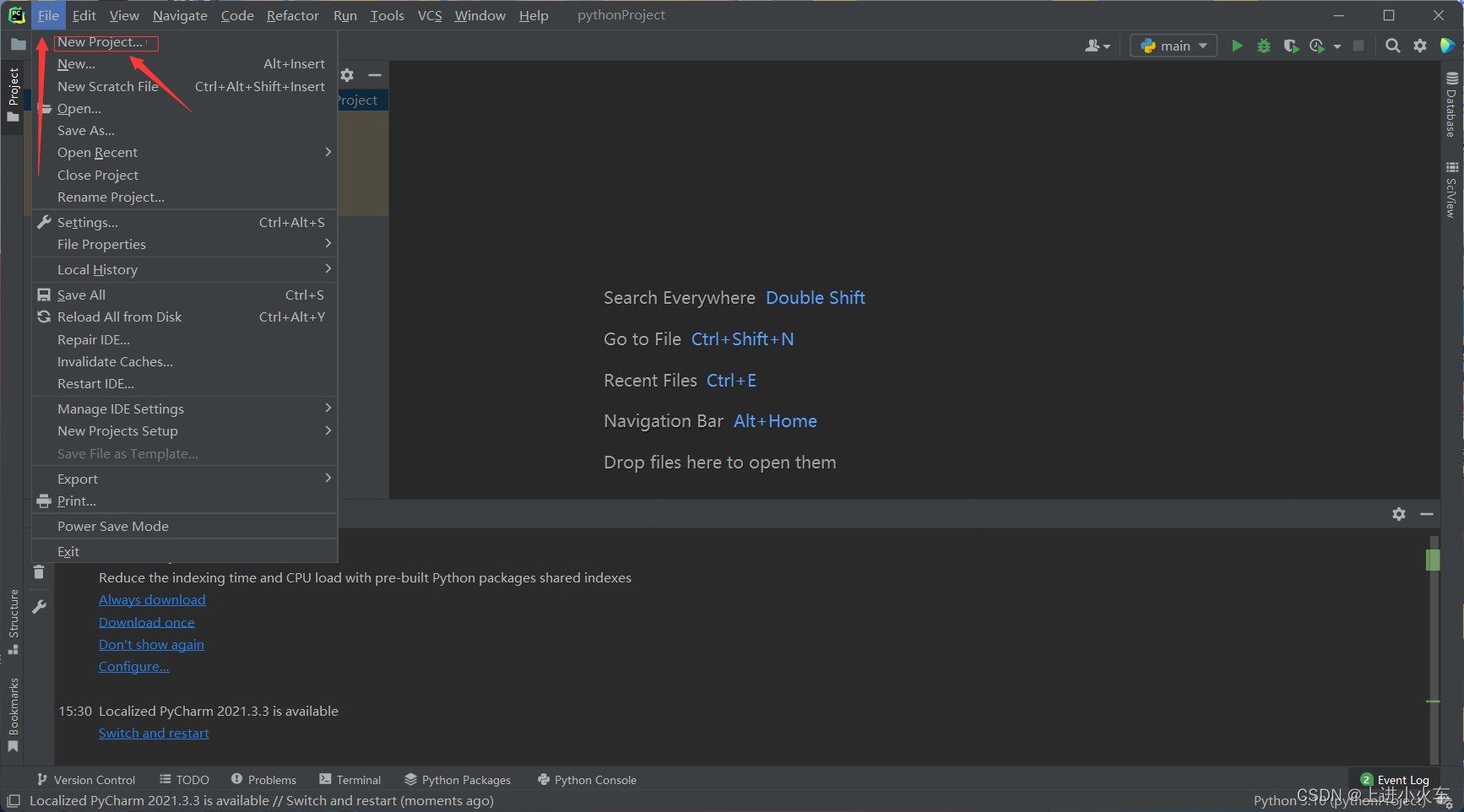Image resolution: width=1464 pixels, height=812 pixels.
Task: Open the Database tool window
Action: [x=1451, y=105]
